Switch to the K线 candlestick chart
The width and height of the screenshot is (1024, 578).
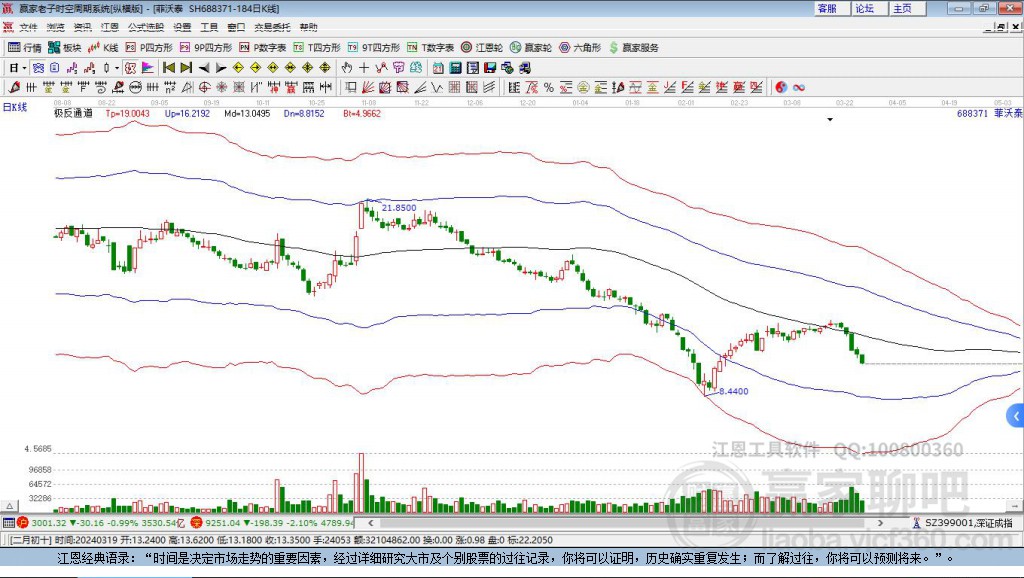103,48
